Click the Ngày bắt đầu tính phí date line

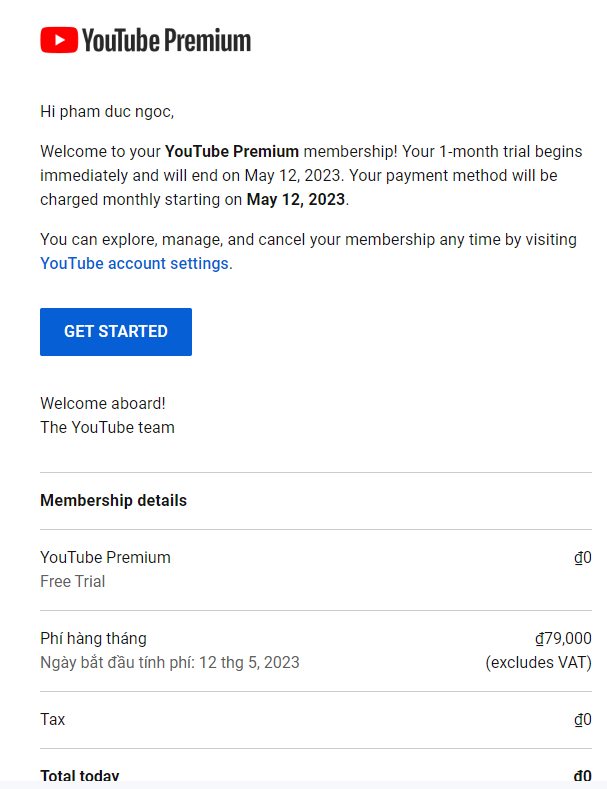point(170,662)
